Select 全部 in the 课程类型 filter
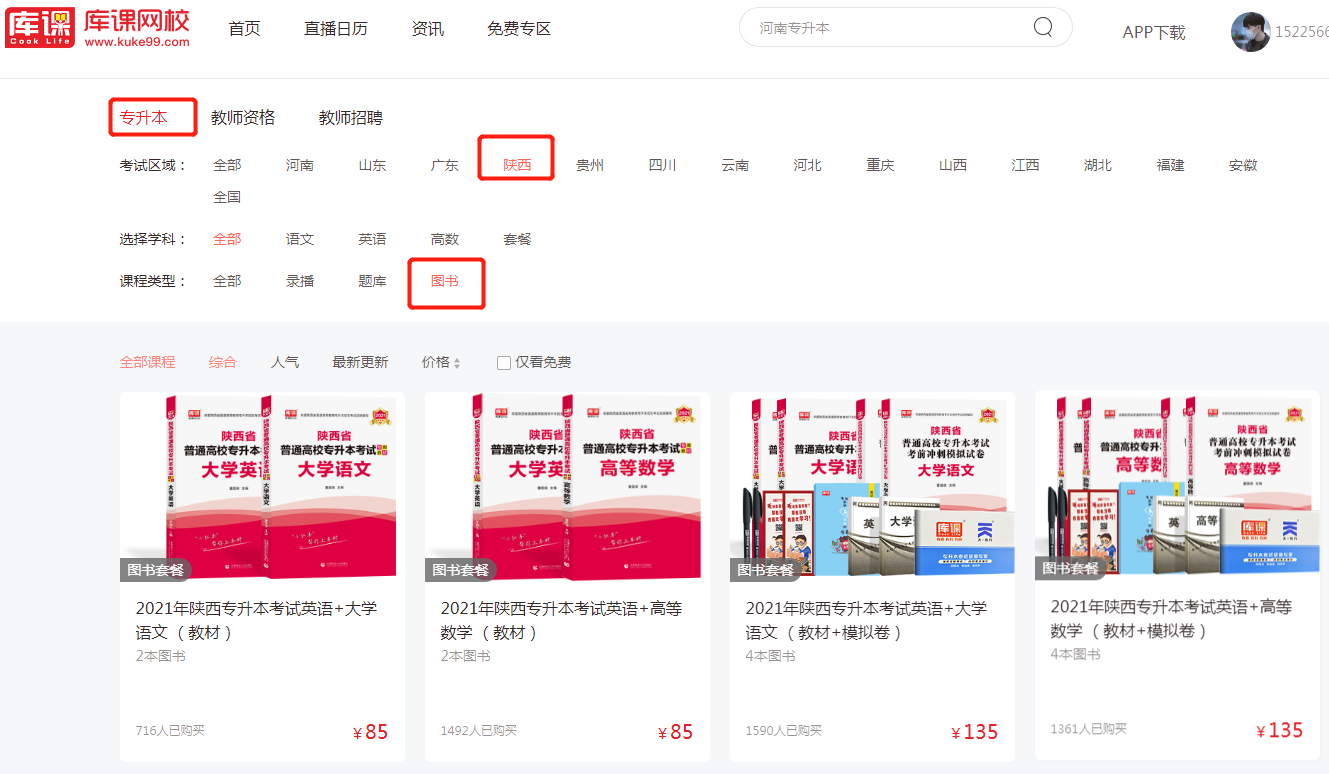This screenshot has height=774, width=1329. click(227, 281)
